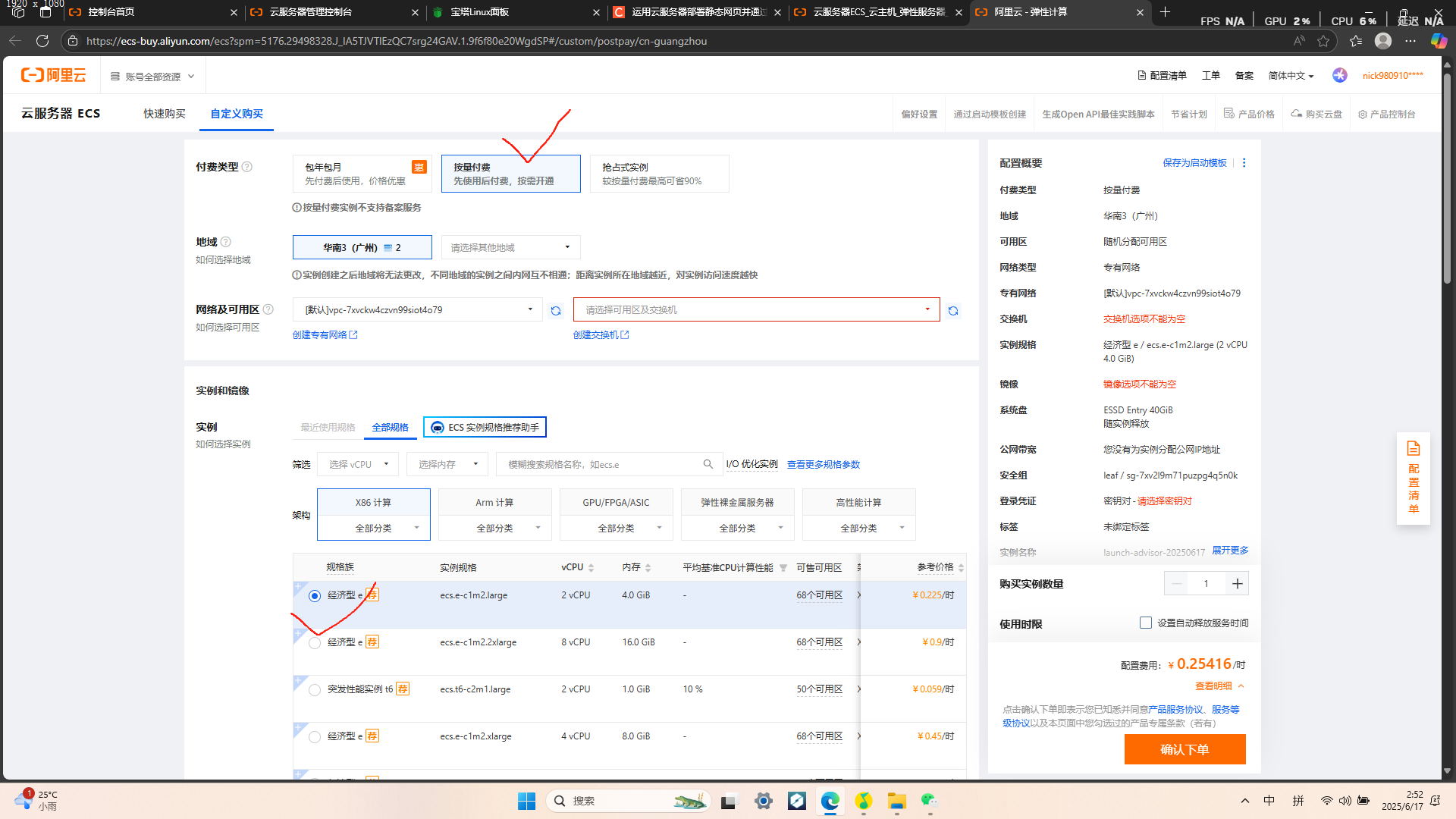Screen dimensions: 1456x819
Task: Choose 按量付费 billing type
Action: 511,174
